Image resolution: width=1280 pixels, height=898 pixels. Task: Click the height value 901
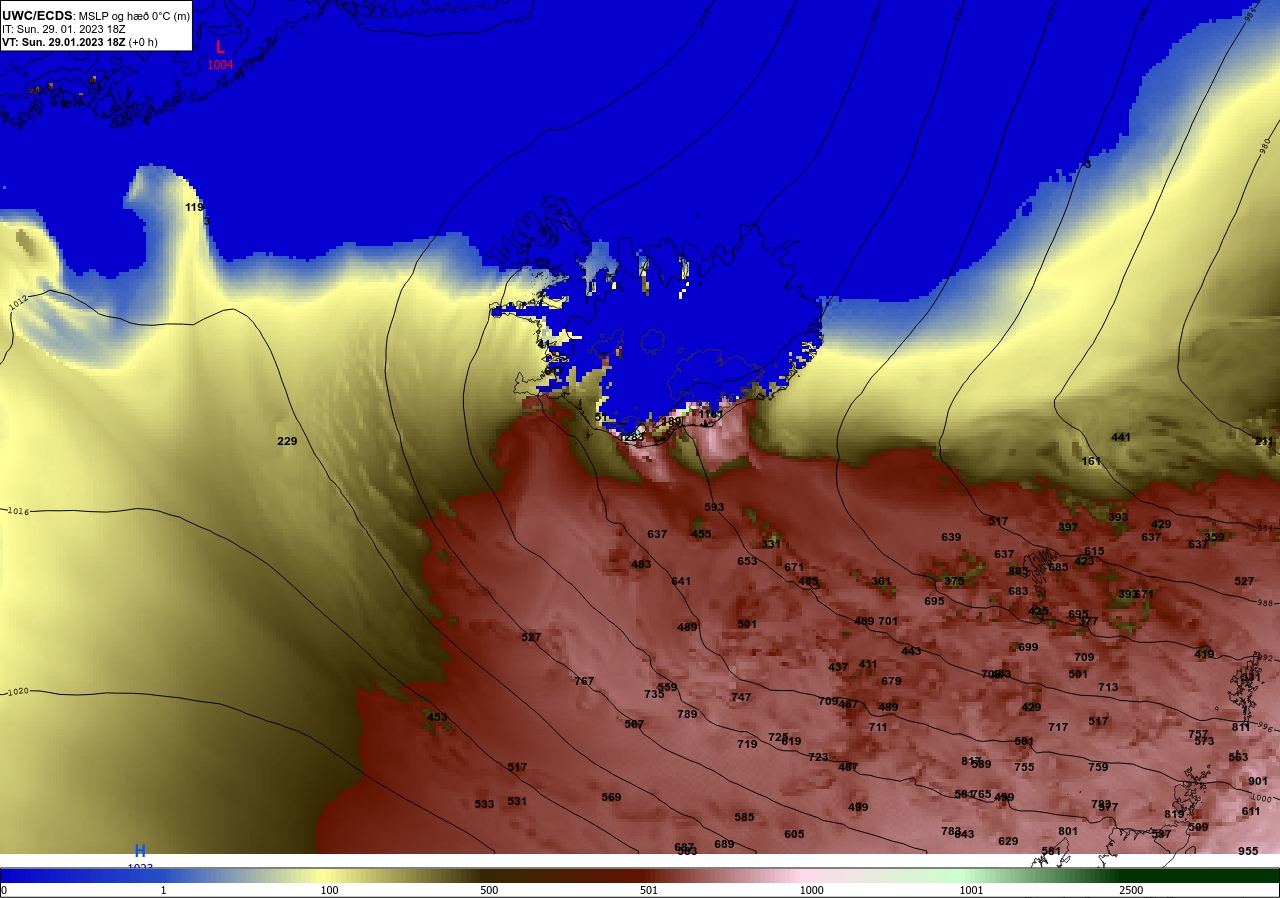coord(1258,781)
